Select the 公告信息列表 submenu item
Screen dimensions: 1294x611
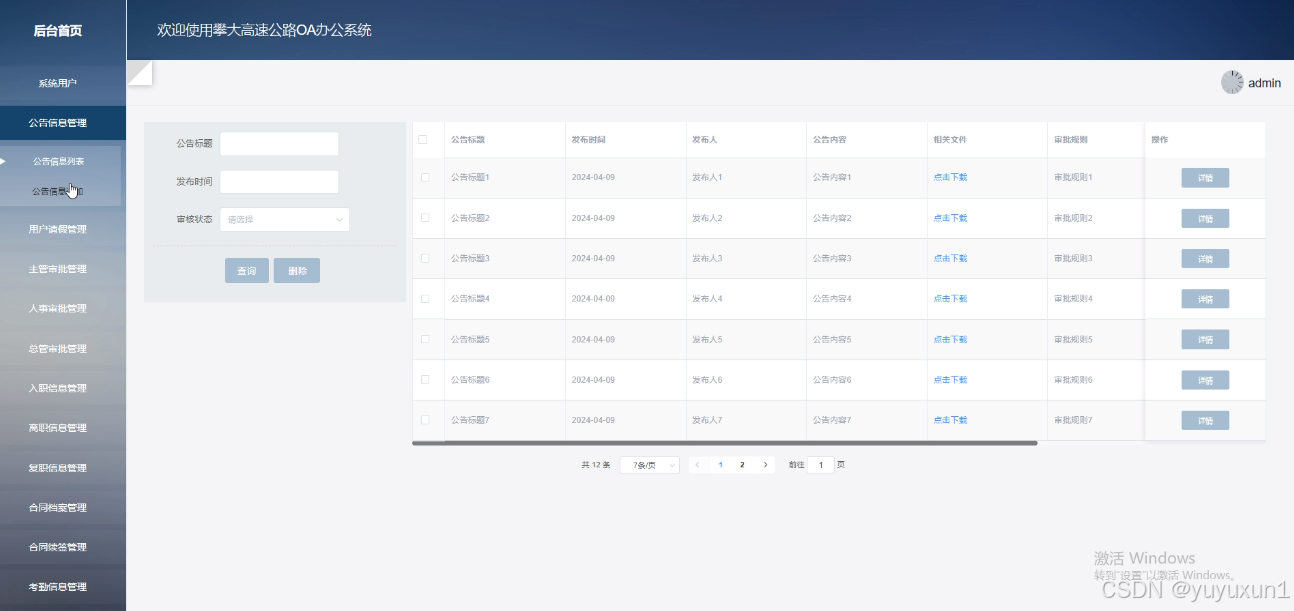tap(59, 161)
